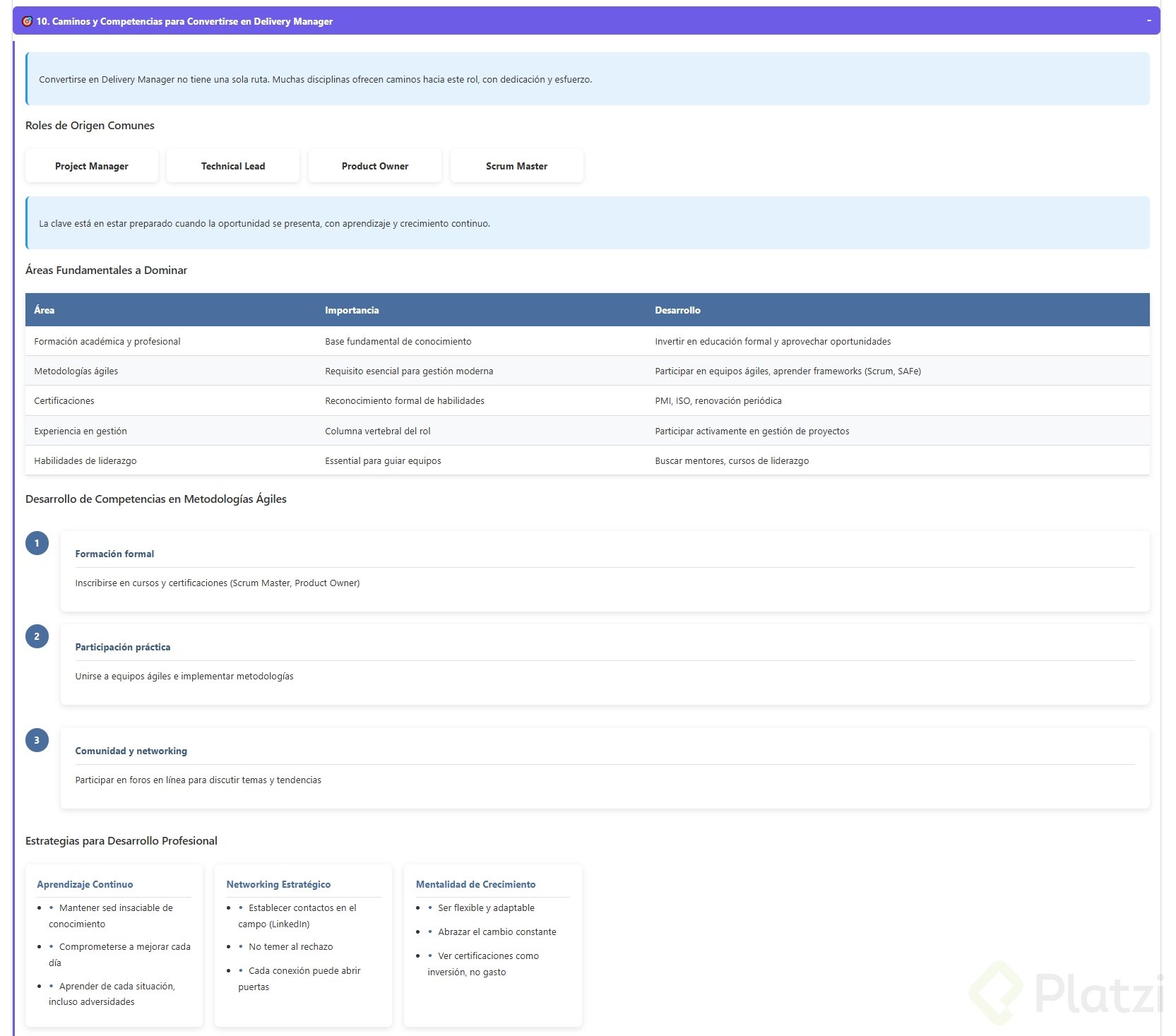Click the 'Roles de Origen Comunes' heading
1176x1036 pixels.
pyautogui.click(x=90, y=125)
